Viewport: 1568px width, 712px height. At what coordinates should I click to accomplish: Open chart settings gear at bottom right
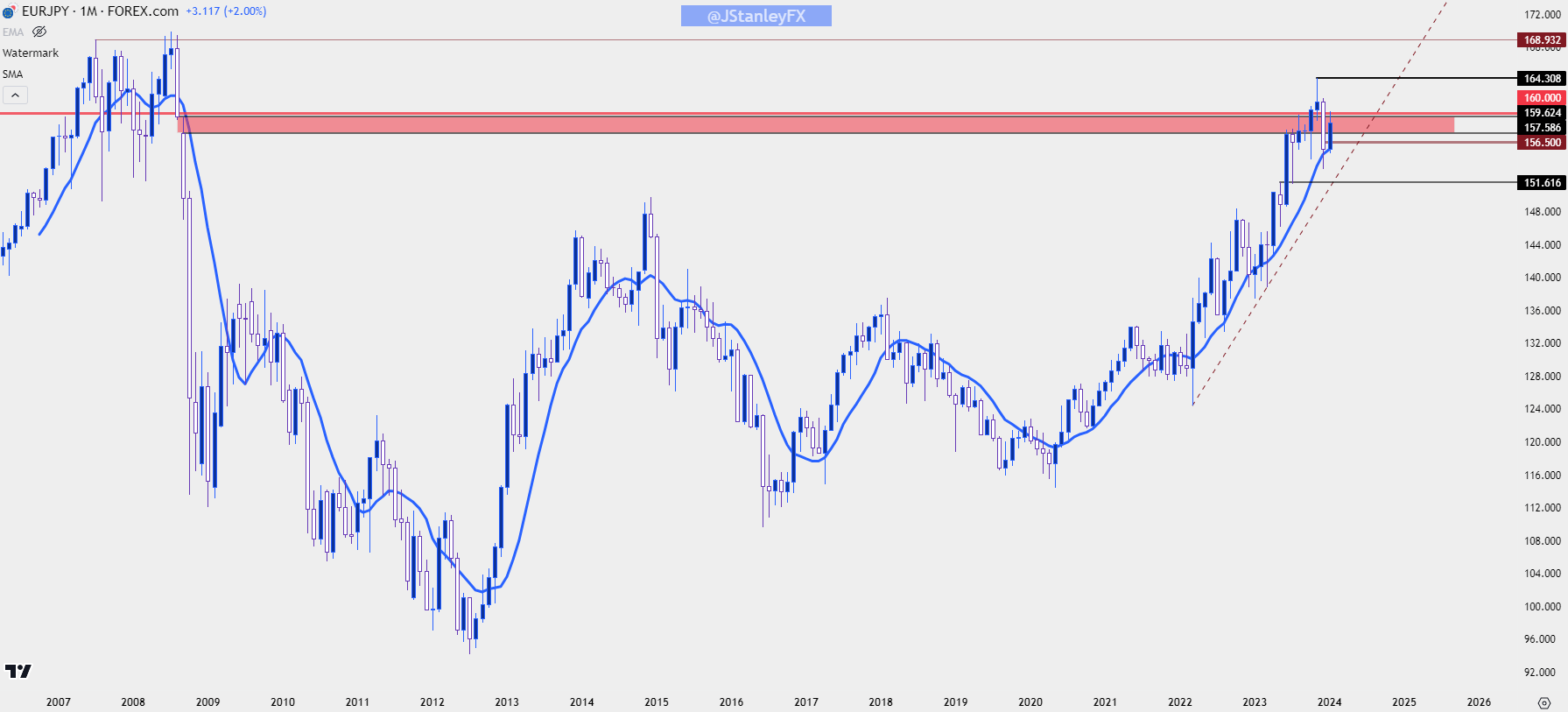[x=1543, y=702]
